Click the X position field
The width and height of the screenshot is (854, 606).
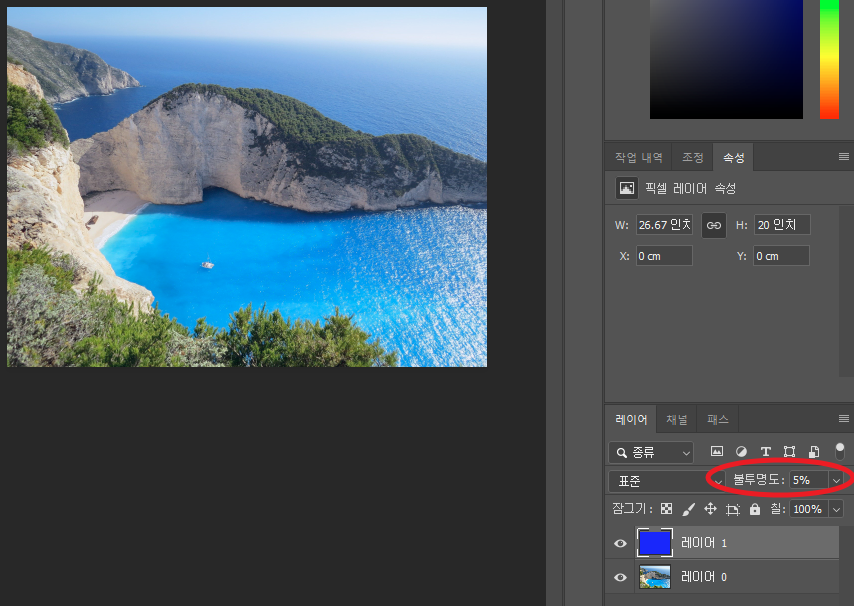(664, 256)
